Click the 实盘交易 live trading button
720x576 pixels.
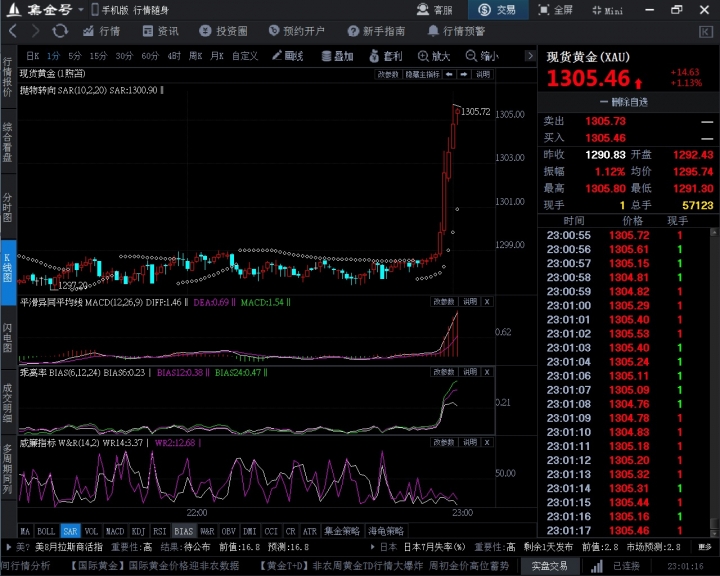click(548, 566)
